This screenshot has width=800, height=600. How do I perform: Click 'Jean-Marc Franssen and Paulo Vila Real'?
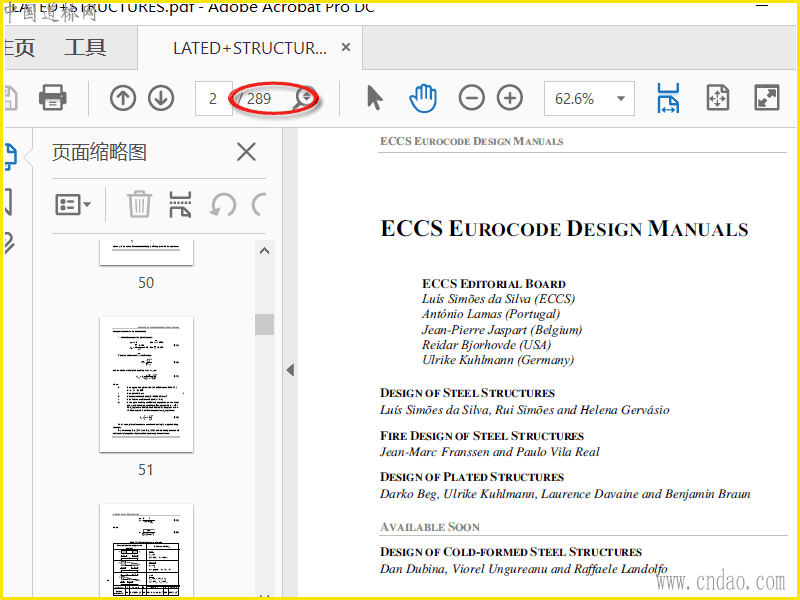pyautogui.click(x=490, y=452)
